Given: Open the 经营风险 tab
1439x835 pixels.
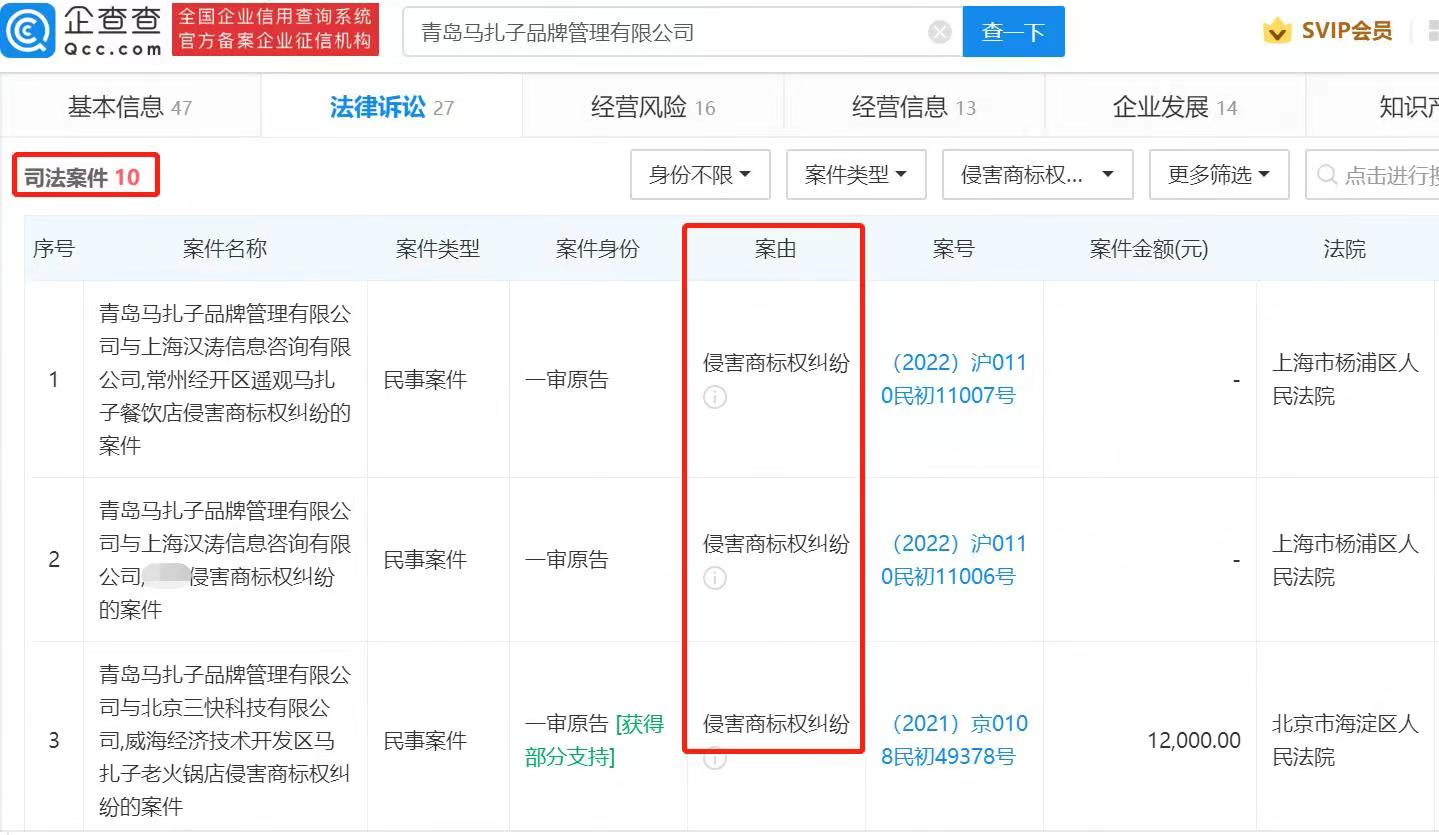Looking at the screenshot, I should tap(653, 107).
